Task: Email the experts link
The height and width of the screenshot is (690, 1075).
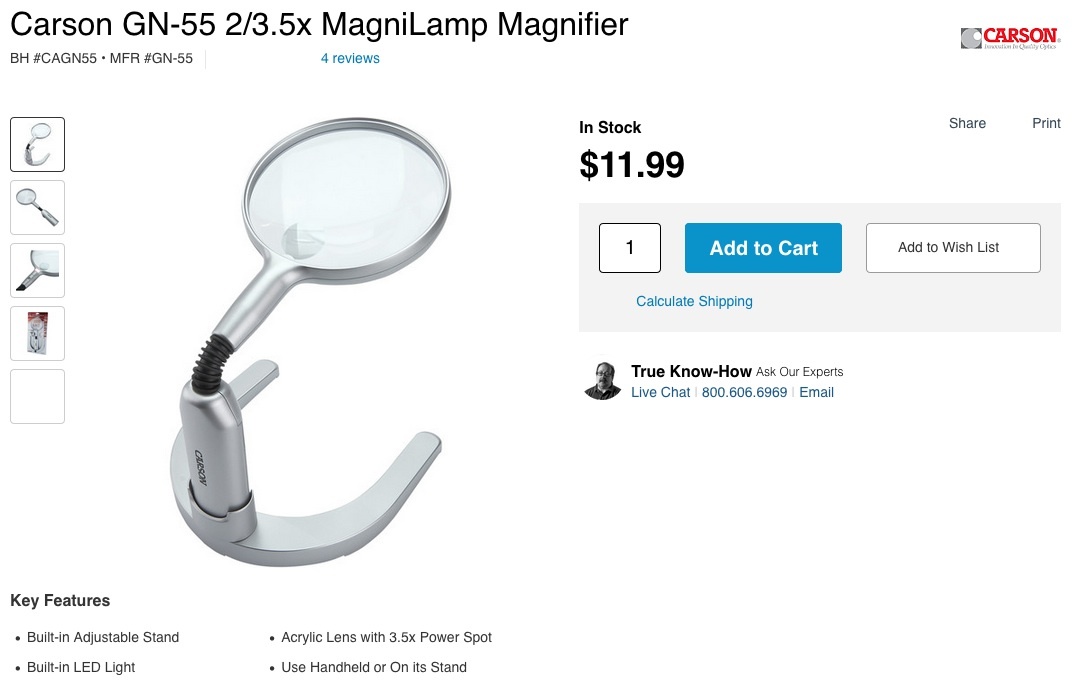Action: click(817, 392)
